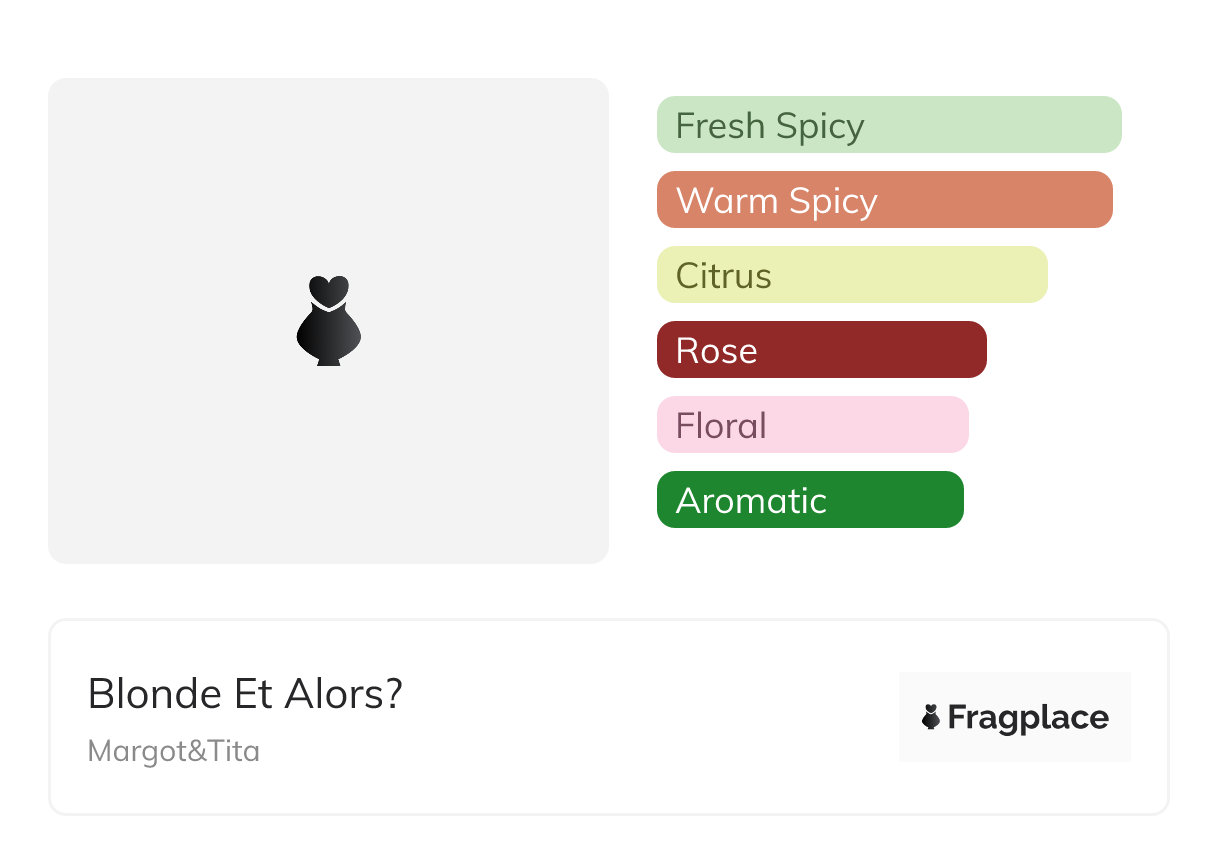Viewport: 1218px width, 864px height.
Task: Click the Margot&Tita brand name
Action: pos(174,751)
